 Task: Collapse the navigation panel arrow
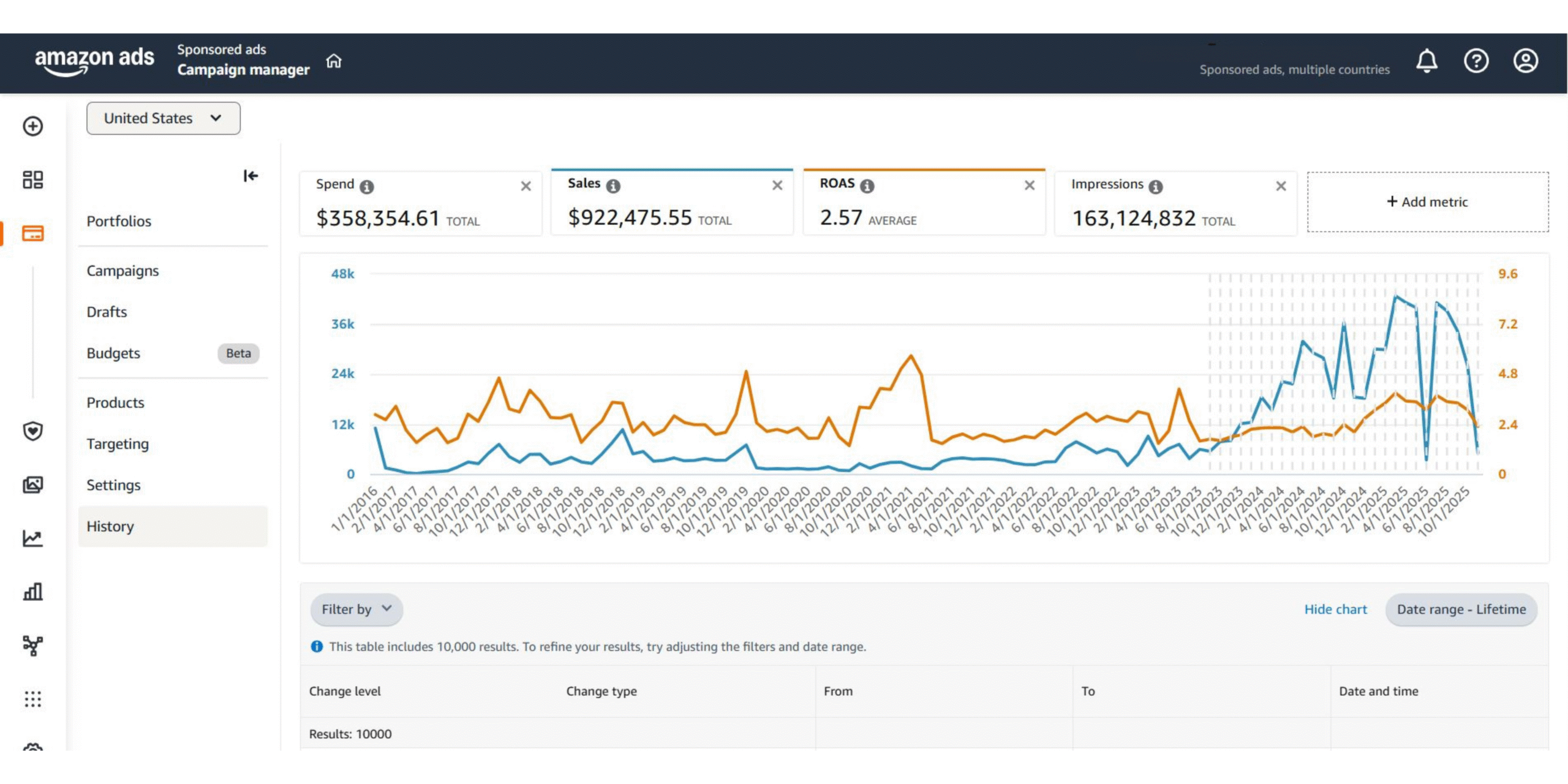tap(251, 176)
